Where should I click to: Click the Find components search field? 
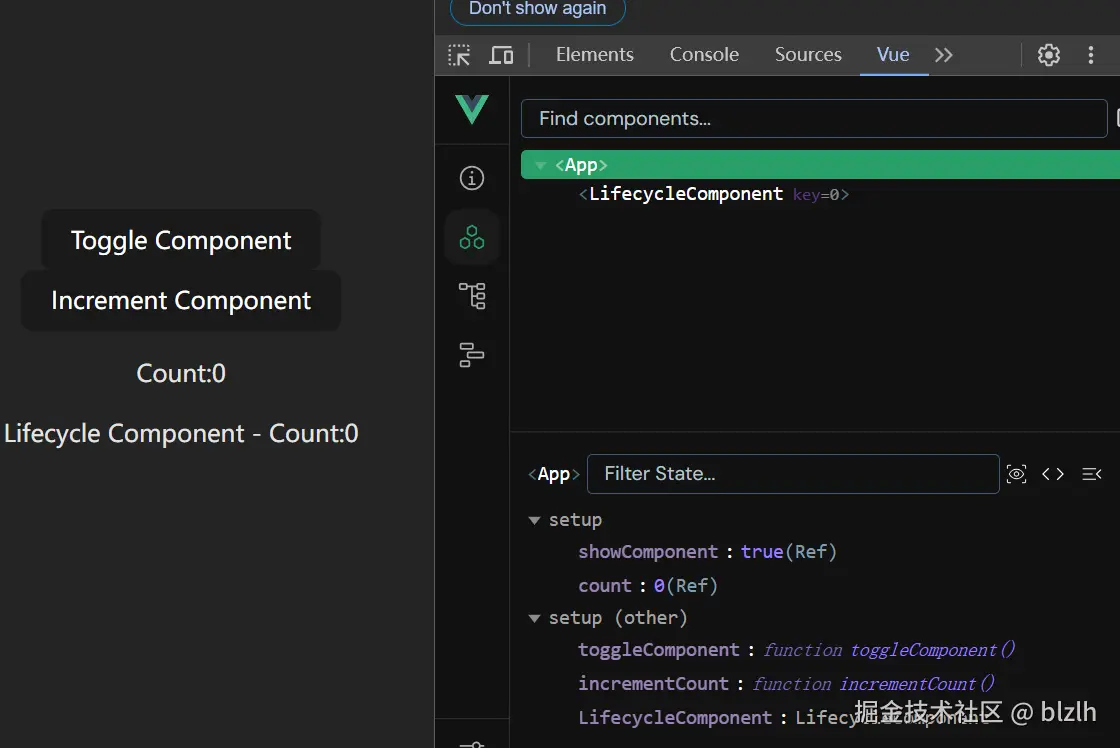813,119
